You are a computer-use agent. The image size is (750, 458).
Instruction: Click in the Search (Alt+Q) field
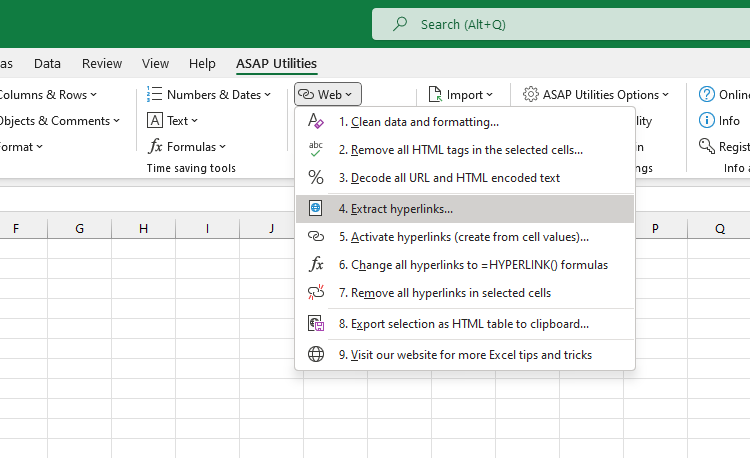[x=561, y=24]
